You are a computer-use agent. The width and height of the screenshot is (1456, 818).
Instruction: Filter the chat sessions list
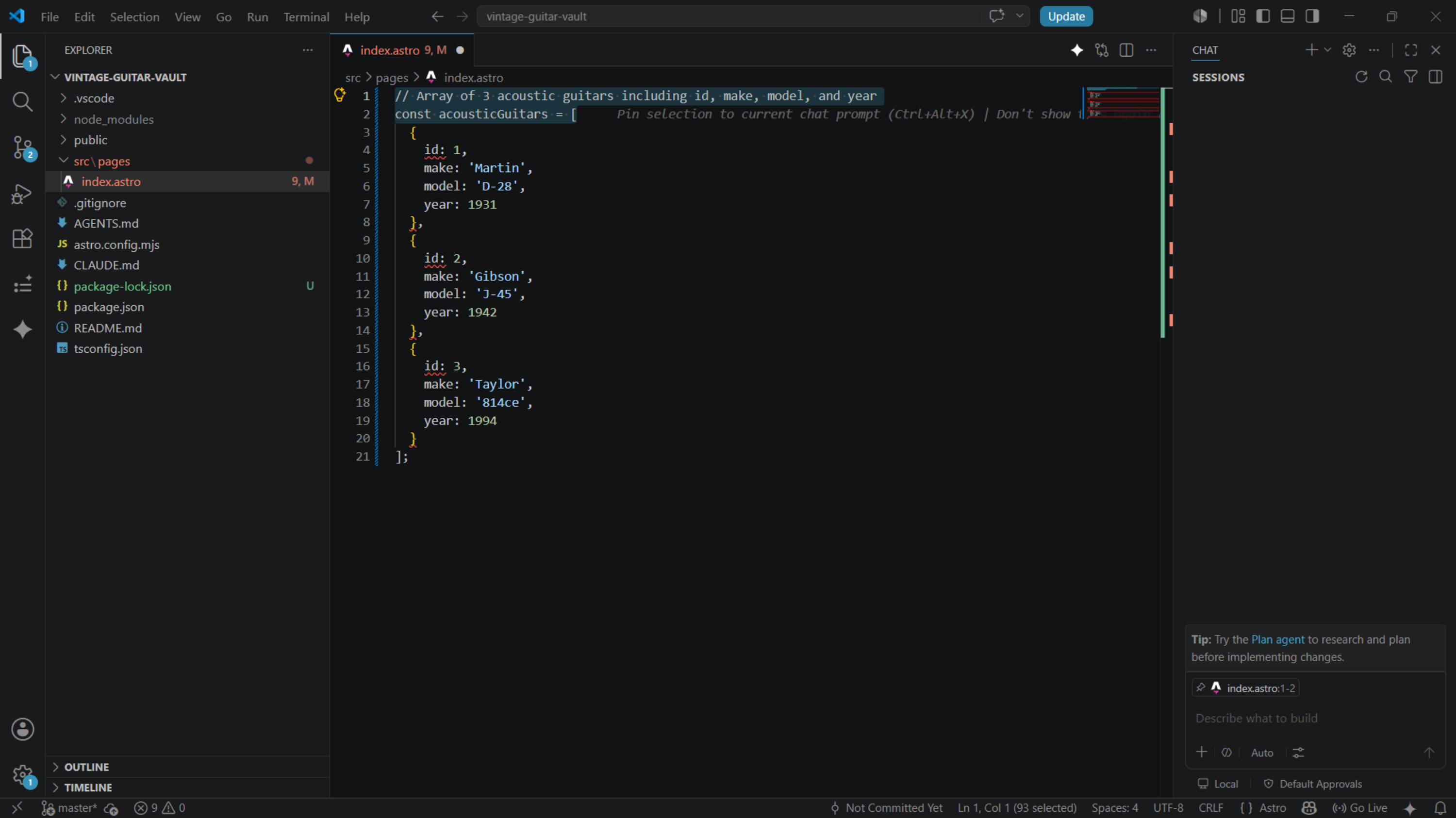tap(1410, 77)
